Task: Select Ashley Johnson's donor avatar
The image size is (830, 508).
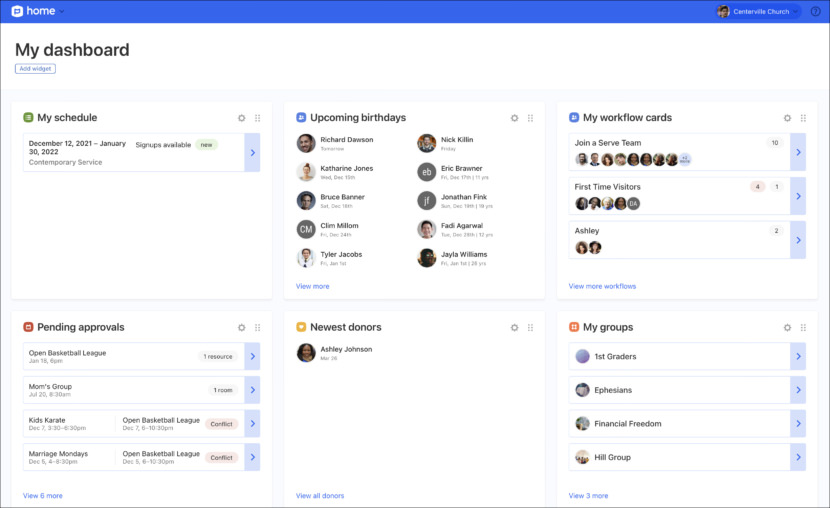Action: 306,353
